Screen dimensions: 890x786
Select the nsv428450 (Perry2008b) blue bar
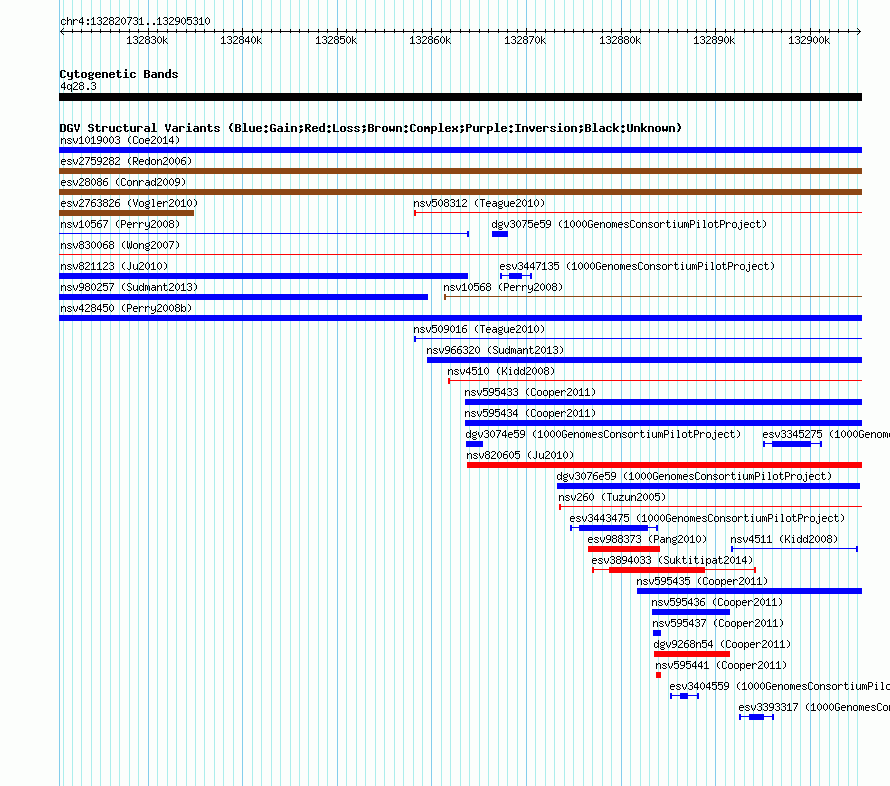[460, 318]
